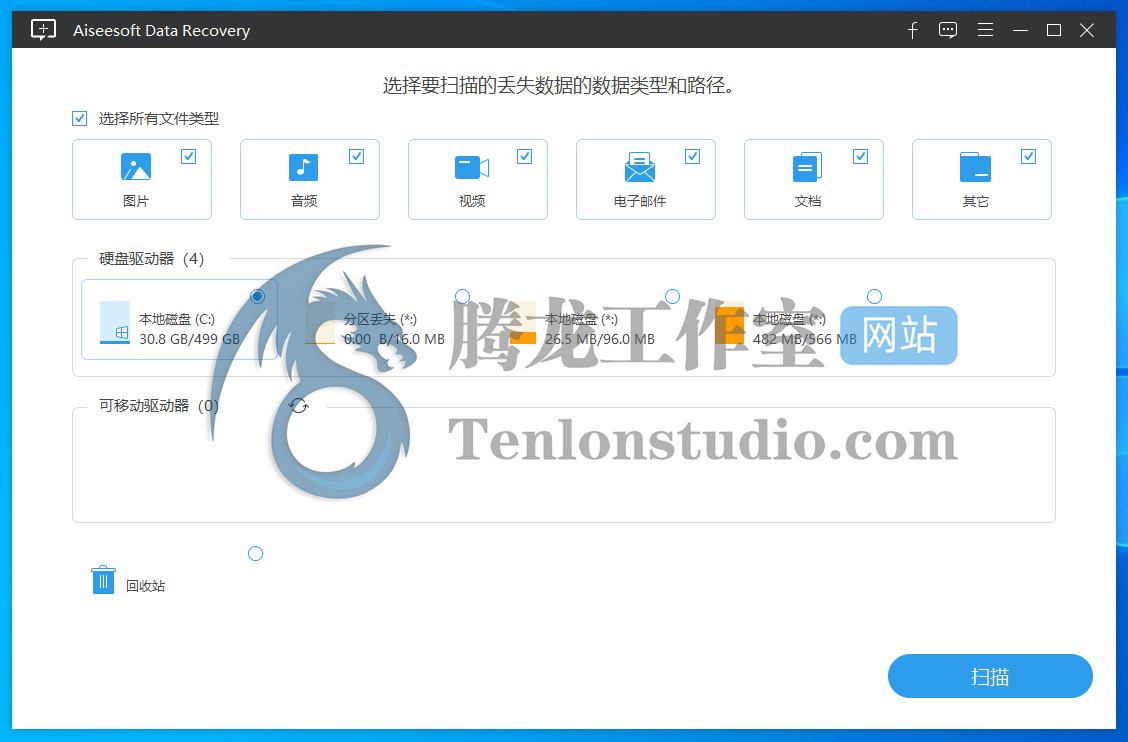Open the hamburger menu icon
This screenshot has height=742, width=1128.
[x=986, y=30]
